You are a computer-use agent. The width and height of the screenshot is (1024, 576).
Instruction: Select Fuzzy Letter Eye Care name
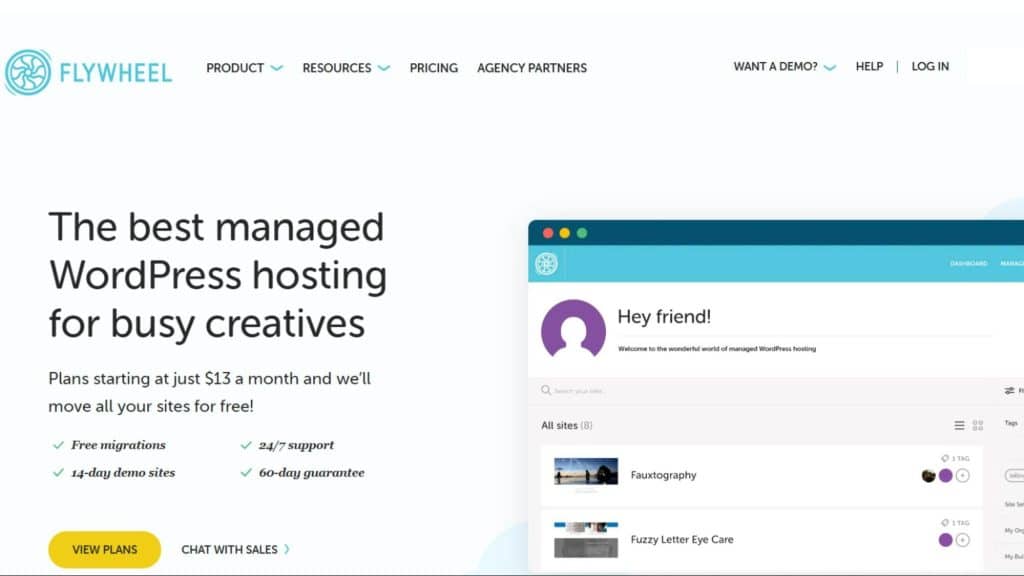pyautogui.click(x=682, y=539)
